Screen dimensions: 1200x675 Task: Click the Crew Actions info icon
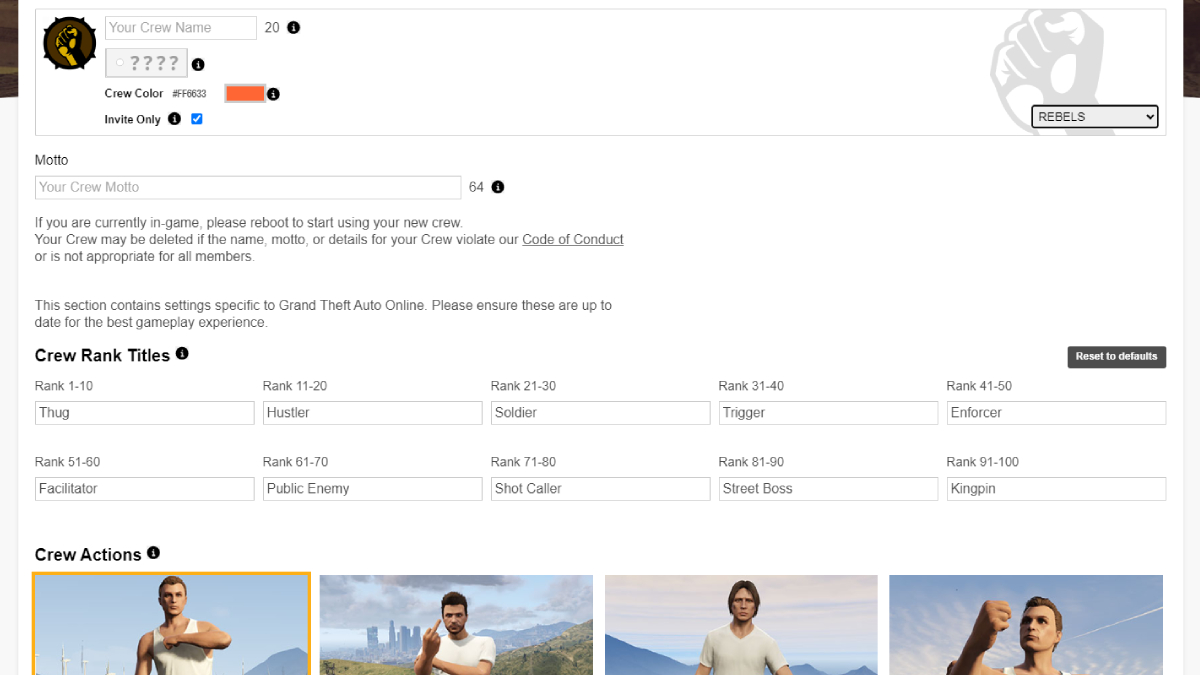tap(153, 553)
